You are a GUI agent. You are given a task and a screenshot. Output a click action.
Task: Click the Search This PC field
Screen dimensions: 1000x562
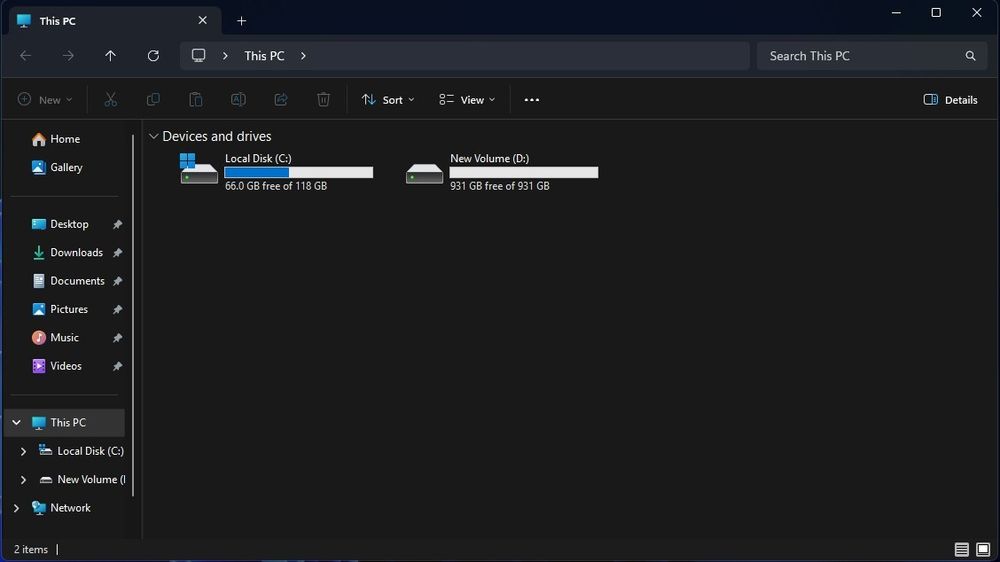point(872,56)
